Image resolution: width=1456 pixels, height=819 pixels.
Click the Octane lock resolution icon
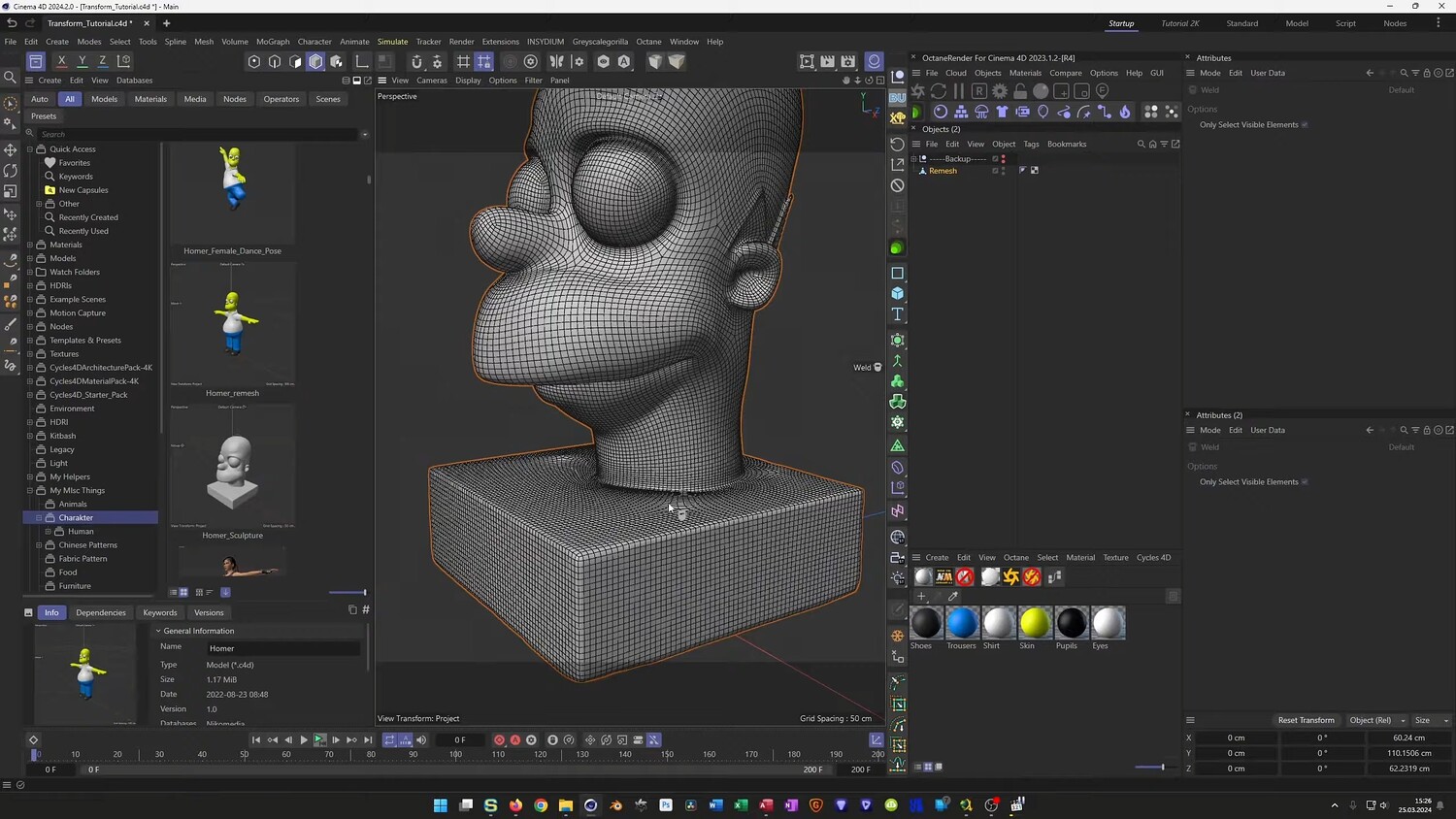(x=1020, y=90)
